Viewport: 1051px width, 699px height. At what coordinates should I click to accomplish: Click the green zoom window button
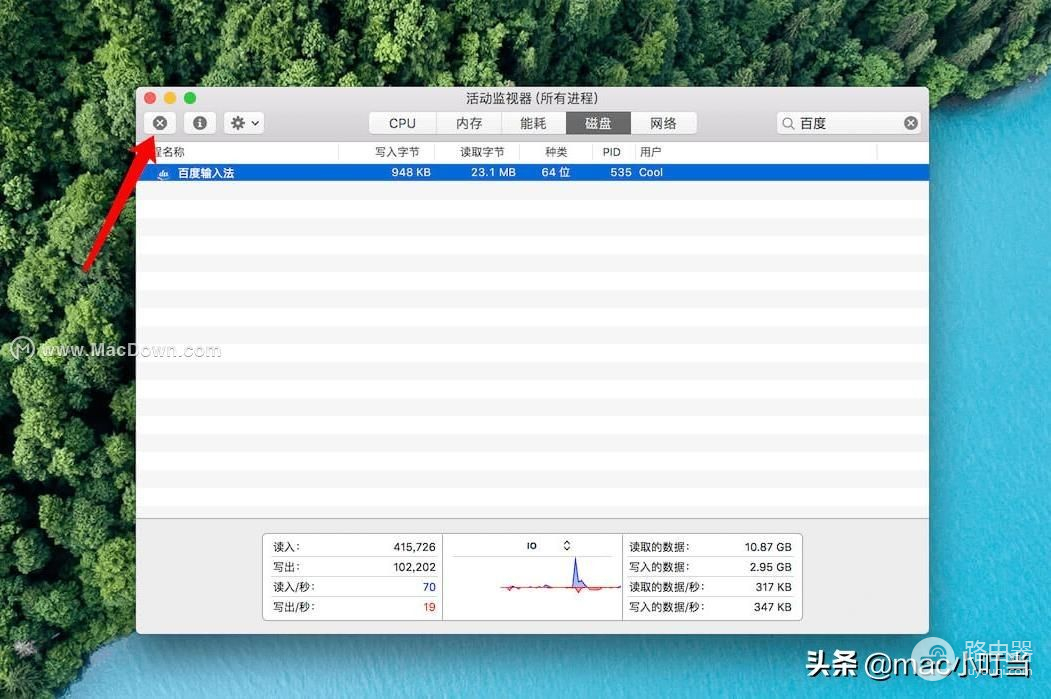(190, 98)
